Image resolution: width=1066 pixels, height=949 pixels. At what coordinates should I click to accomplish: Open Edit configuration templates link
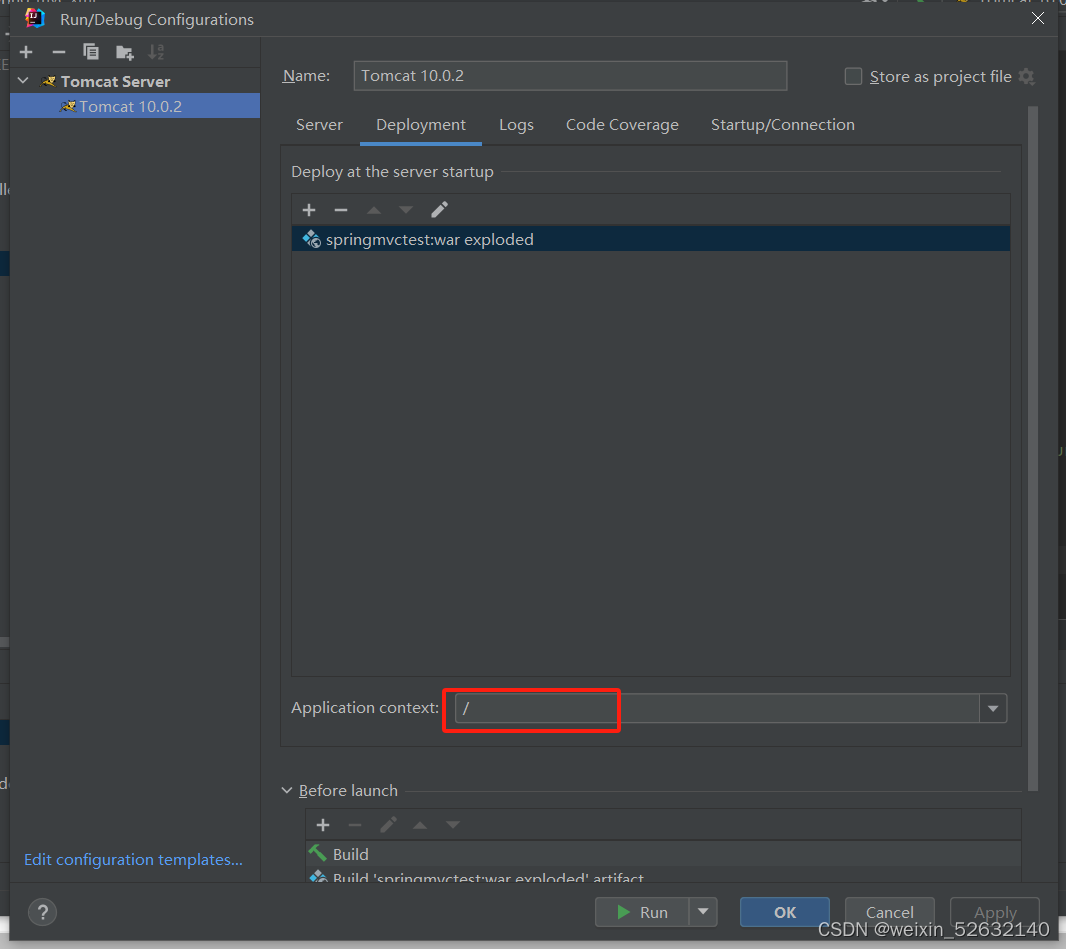click(133, 859)
